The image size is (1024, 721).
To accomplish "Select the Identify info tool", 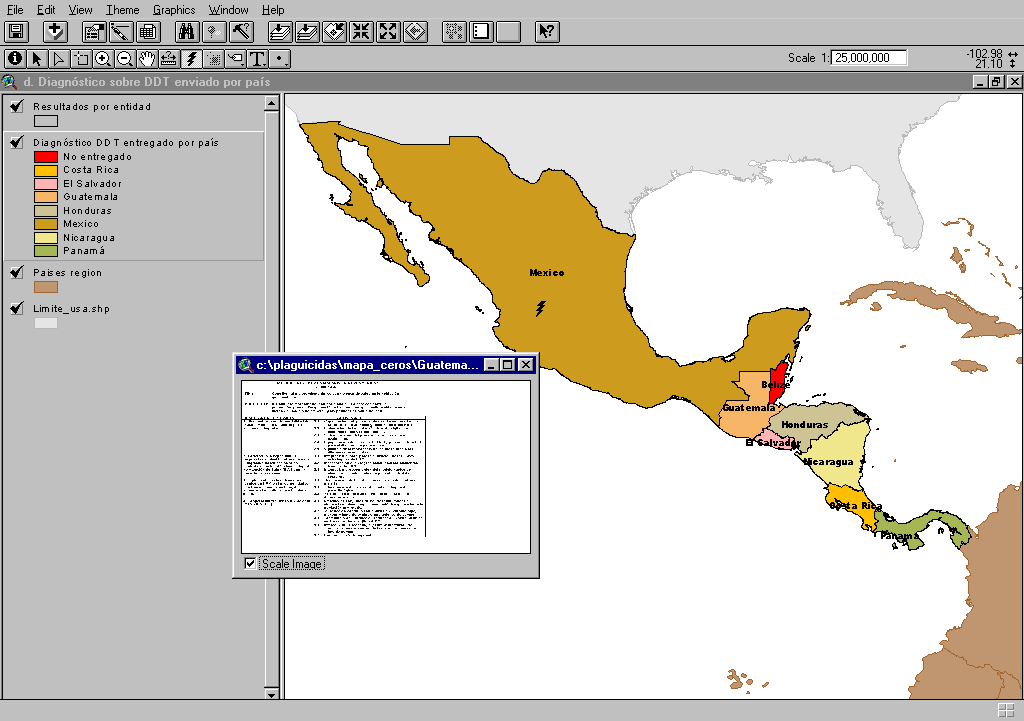I will point(15,58).
